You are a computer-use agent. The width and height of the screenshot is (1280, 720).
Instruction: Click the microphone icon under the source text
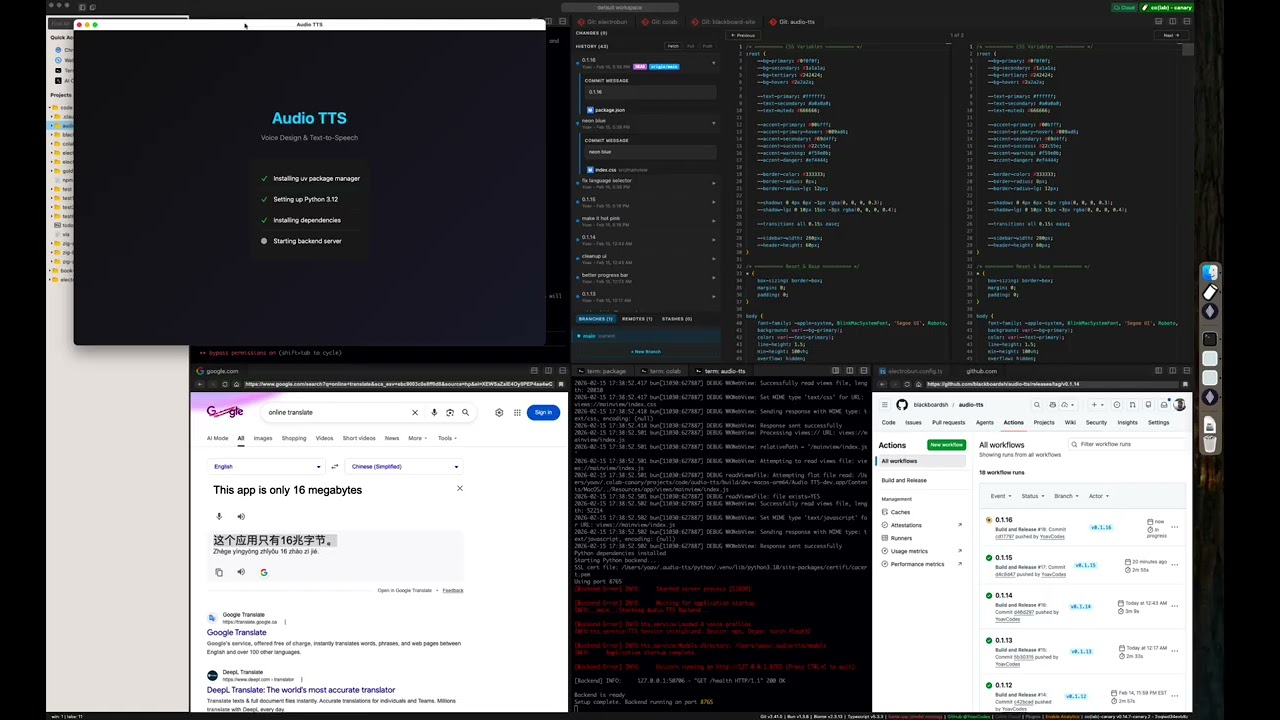click(x=219, y=517)
